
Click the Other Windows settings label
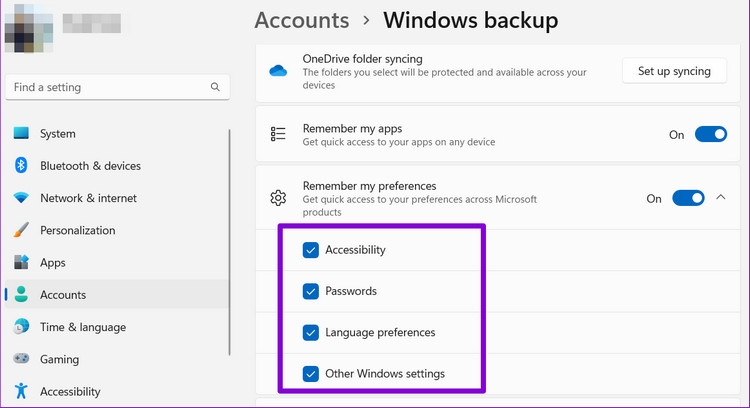385,374
